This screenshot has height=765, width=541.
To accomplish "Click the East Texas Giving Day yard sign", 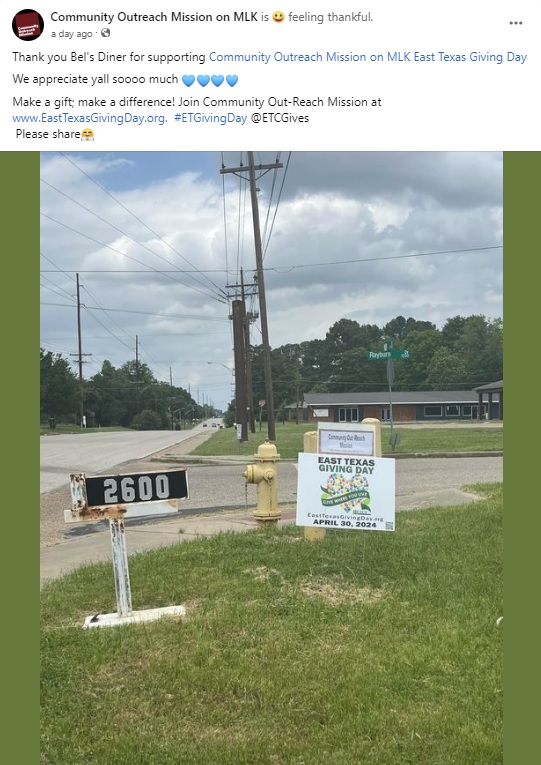I will point(345,492).
